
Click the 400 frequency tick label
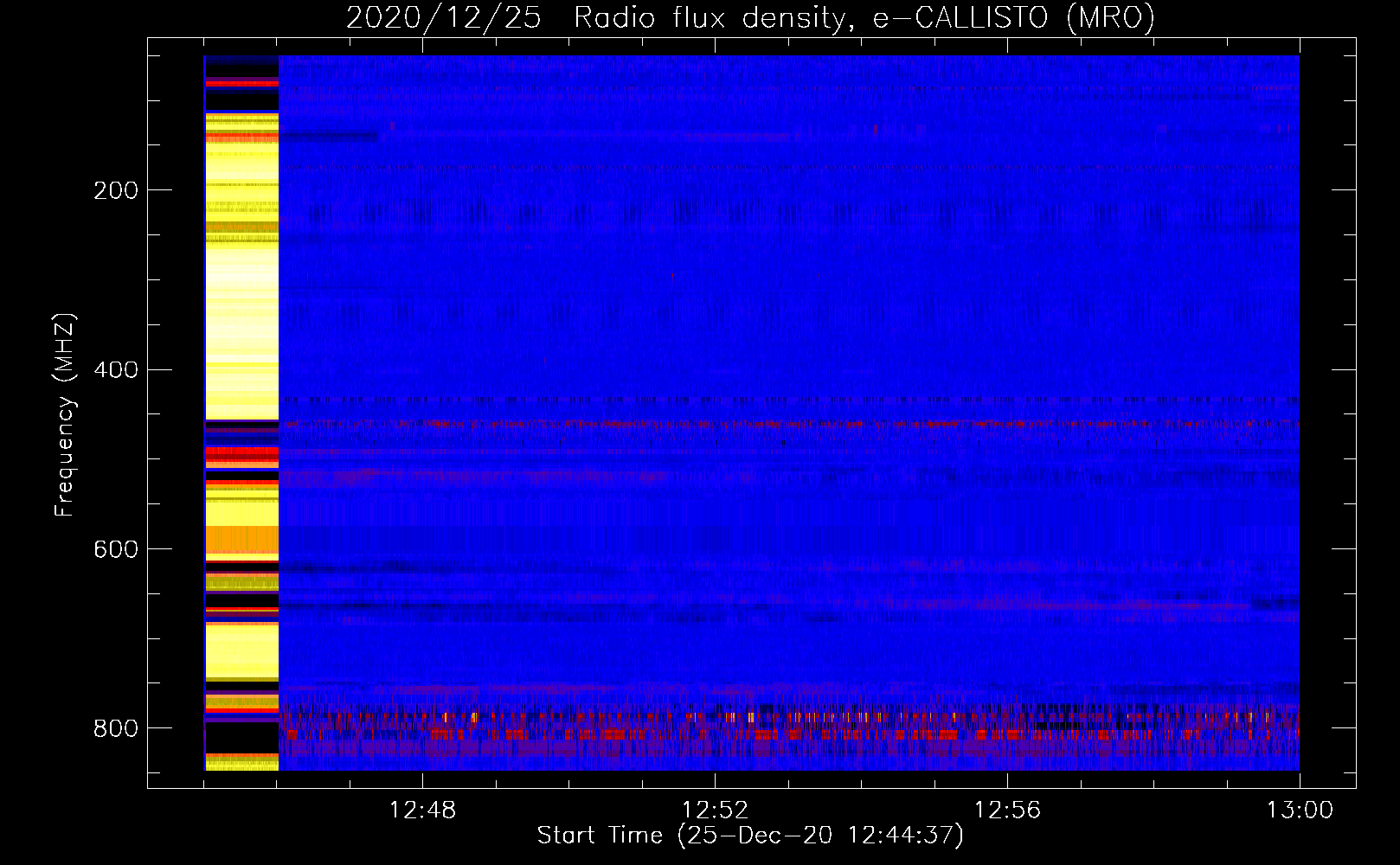[x=115, y=370]
